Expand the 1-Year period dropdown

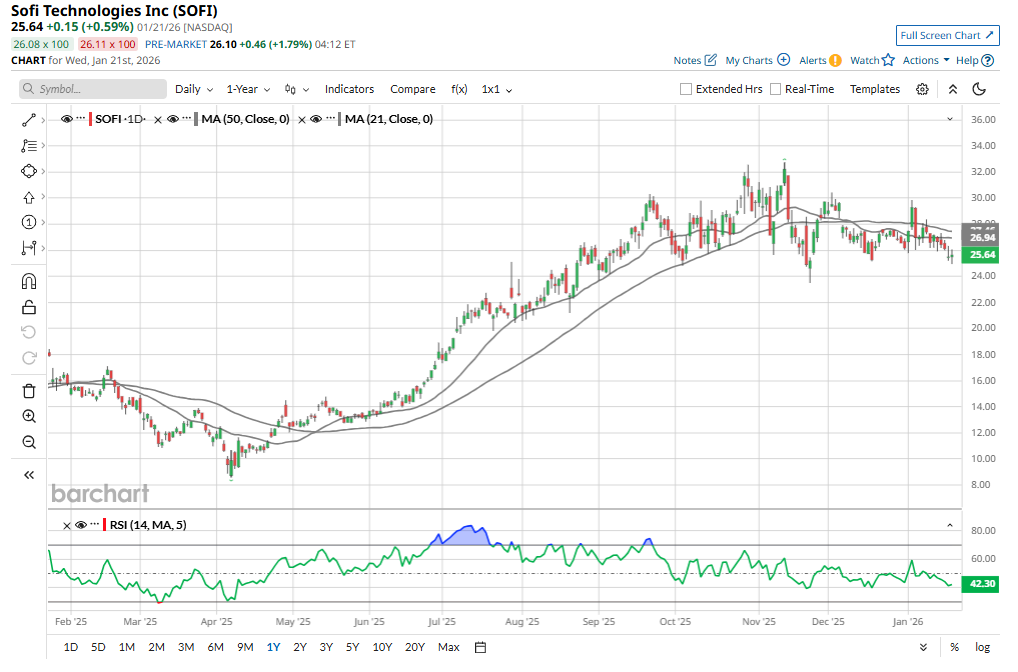tap(248, 89)
